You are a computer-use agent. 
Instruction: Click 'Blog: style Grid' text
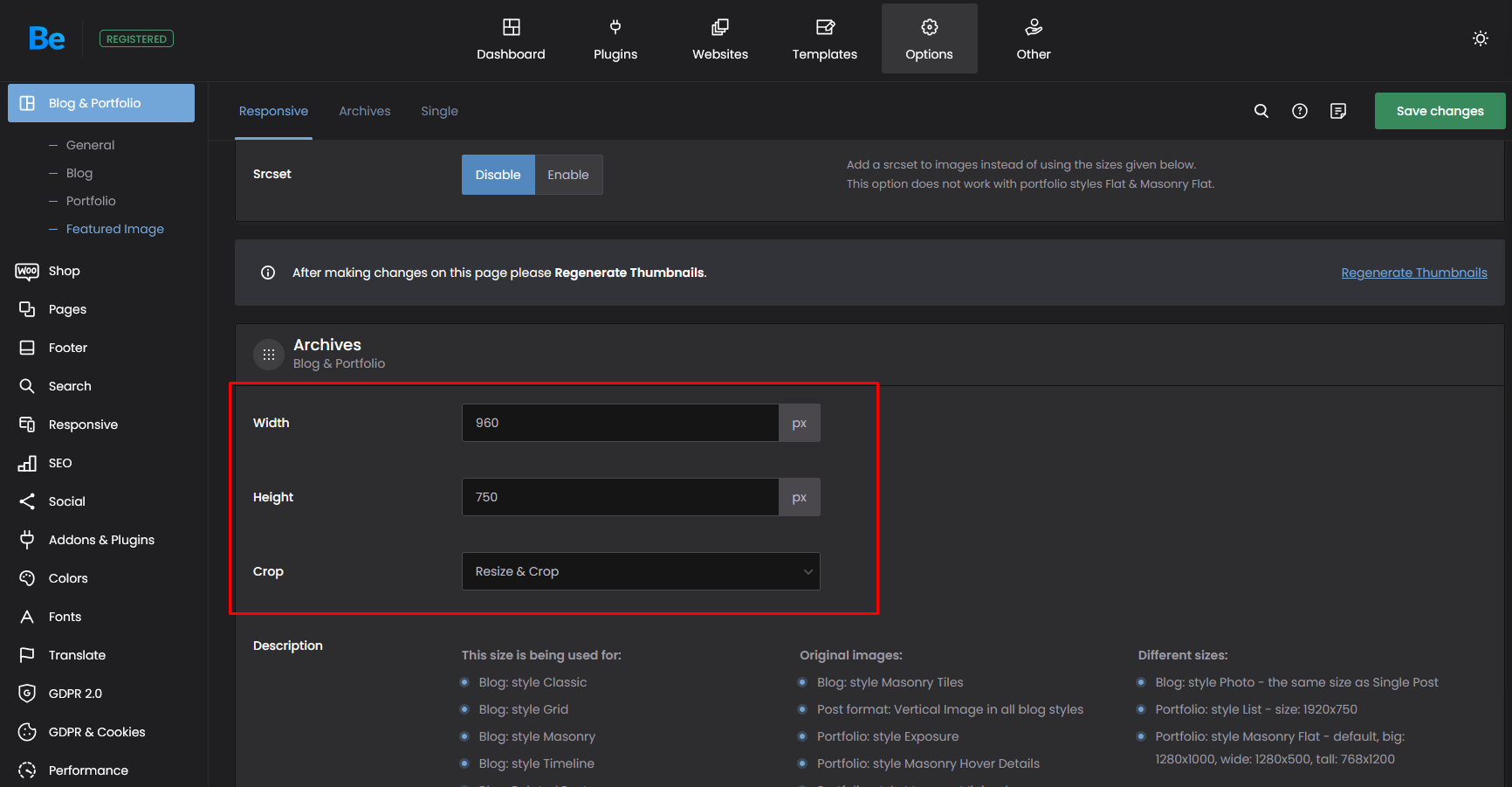pos(523,709)
